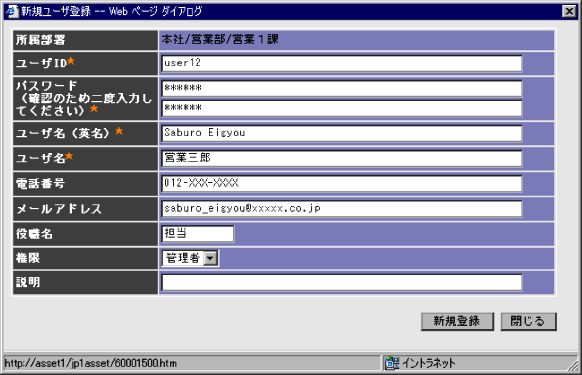Click the first password input field
Screen dimensions: 582x375
pos(342,88)
